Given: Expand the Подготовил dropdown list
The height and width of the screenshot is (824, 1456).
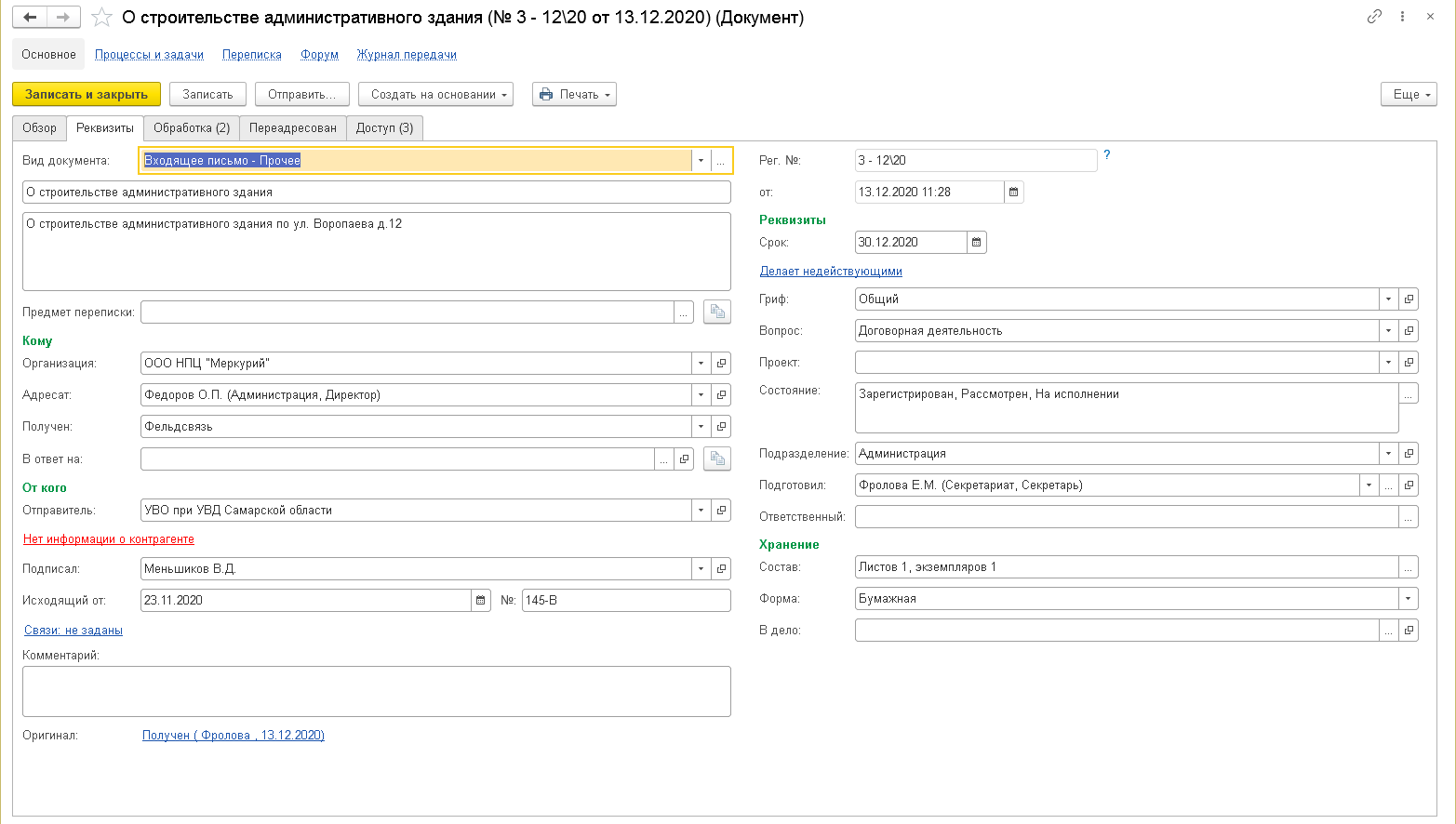Looking at the screenshot, I should (x=1369, y=485).
